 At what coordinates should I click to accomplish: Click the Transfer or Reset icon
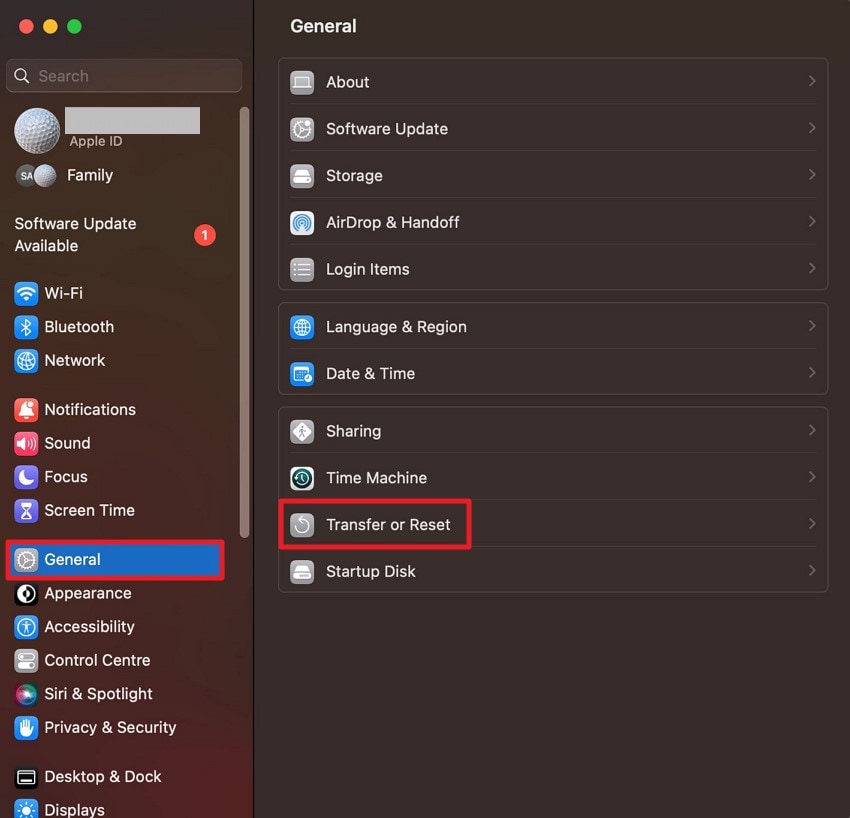(302, 525)
